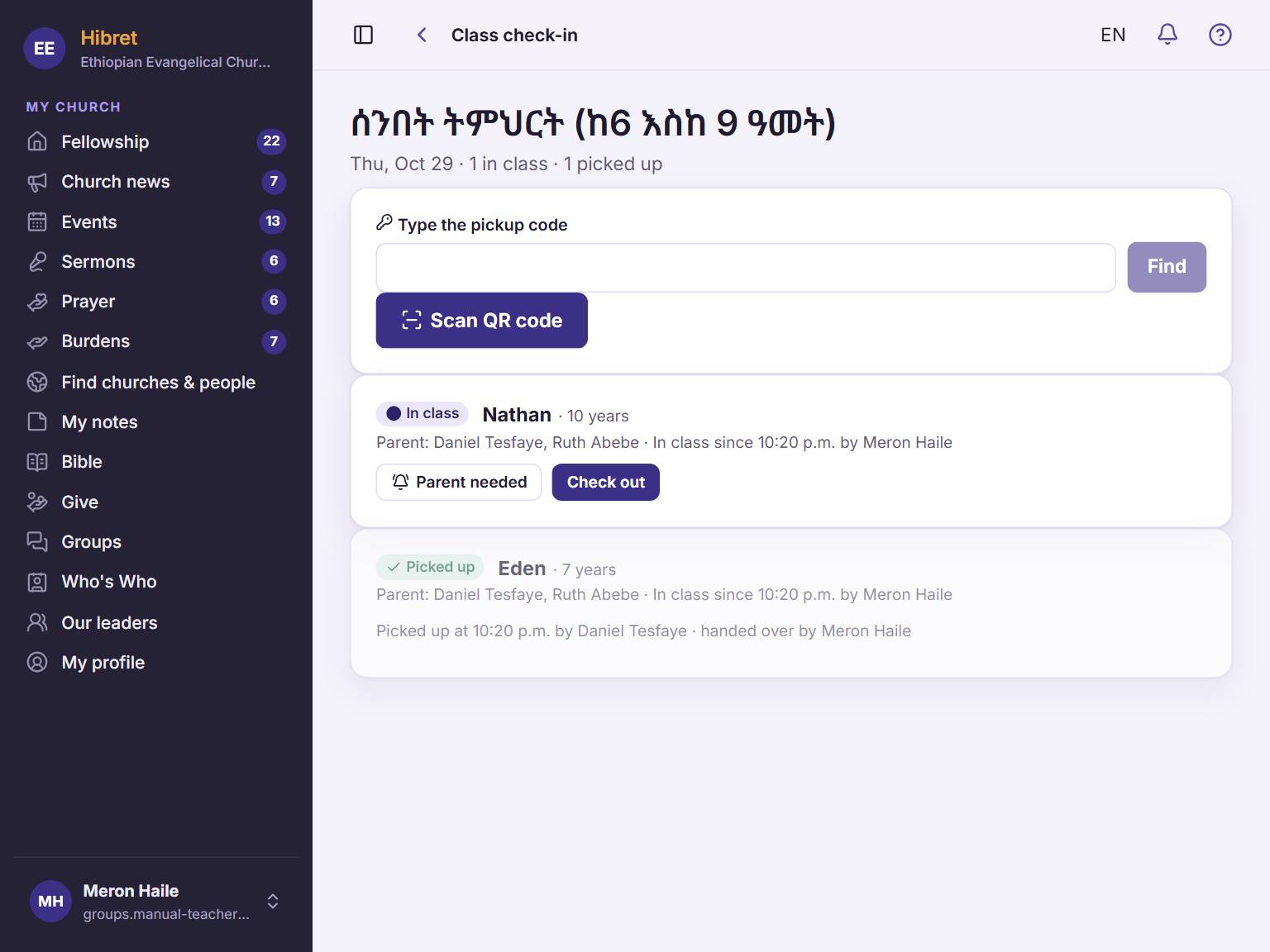1270x952 pixels.
Task: Go to Events in the sidebar
Action: tap(156, 221)
